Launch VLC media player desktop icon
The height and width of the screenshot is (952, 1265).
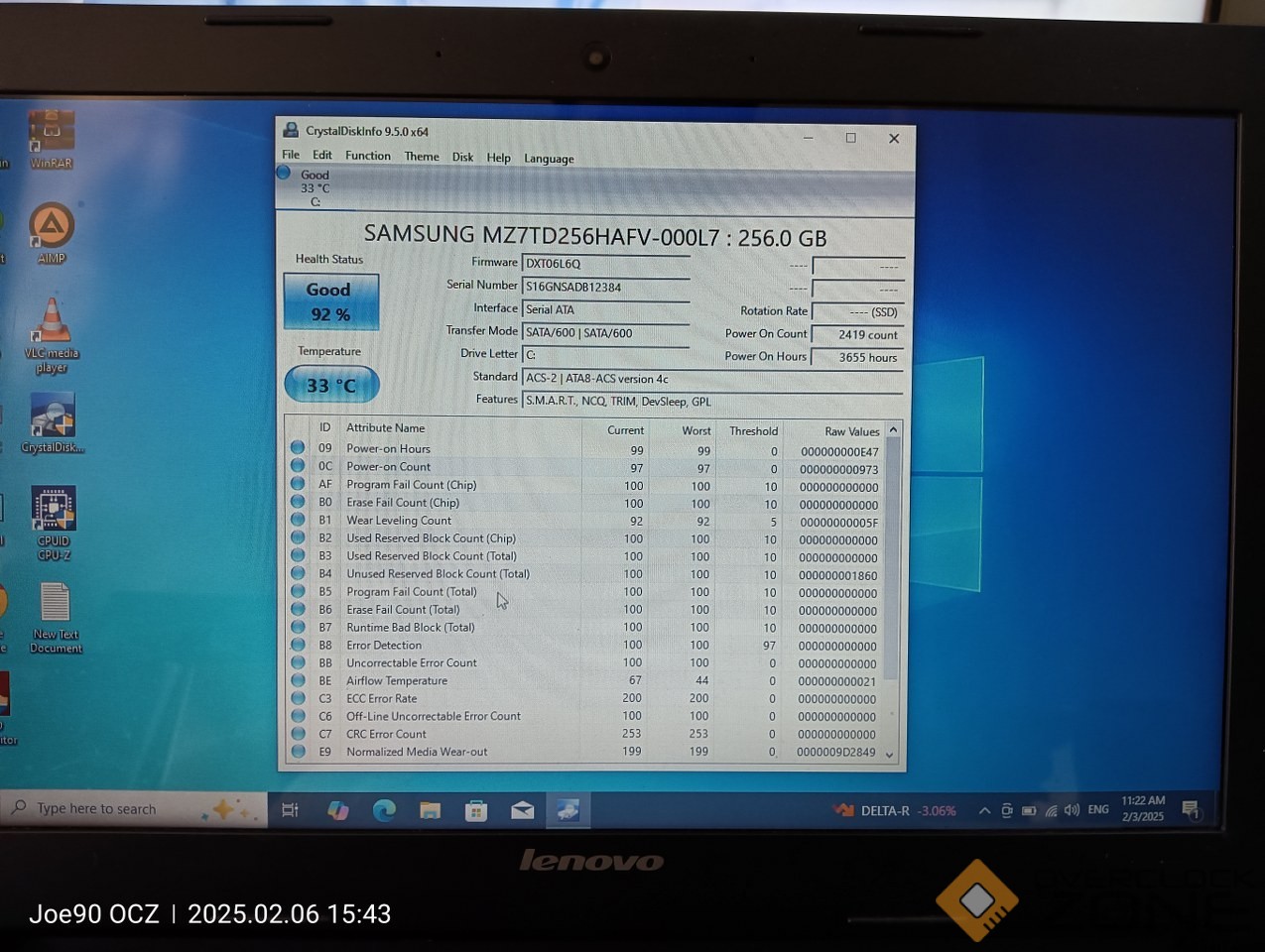tap(52, 335)
